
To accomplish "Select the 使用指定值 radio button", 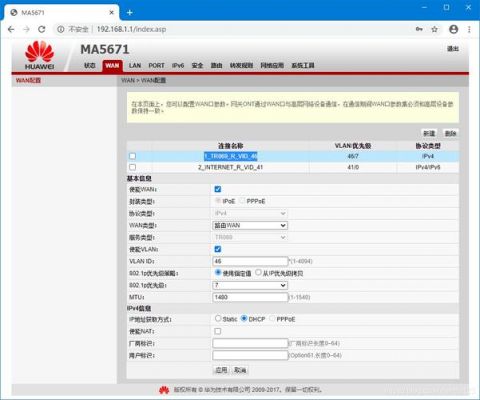I will click(218, 272).
